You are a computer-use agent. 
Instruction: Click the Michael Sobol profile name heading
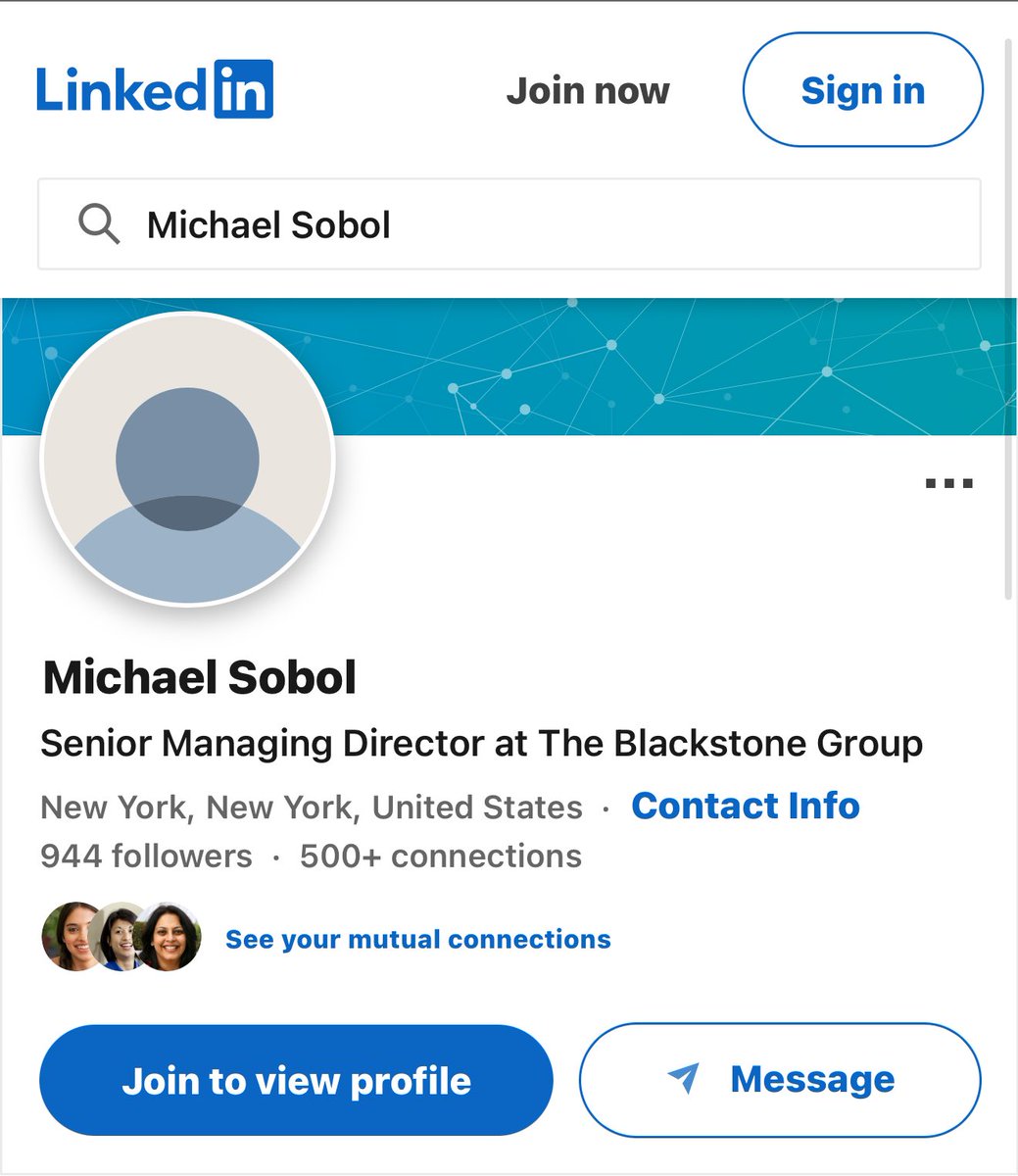[200, 677]
